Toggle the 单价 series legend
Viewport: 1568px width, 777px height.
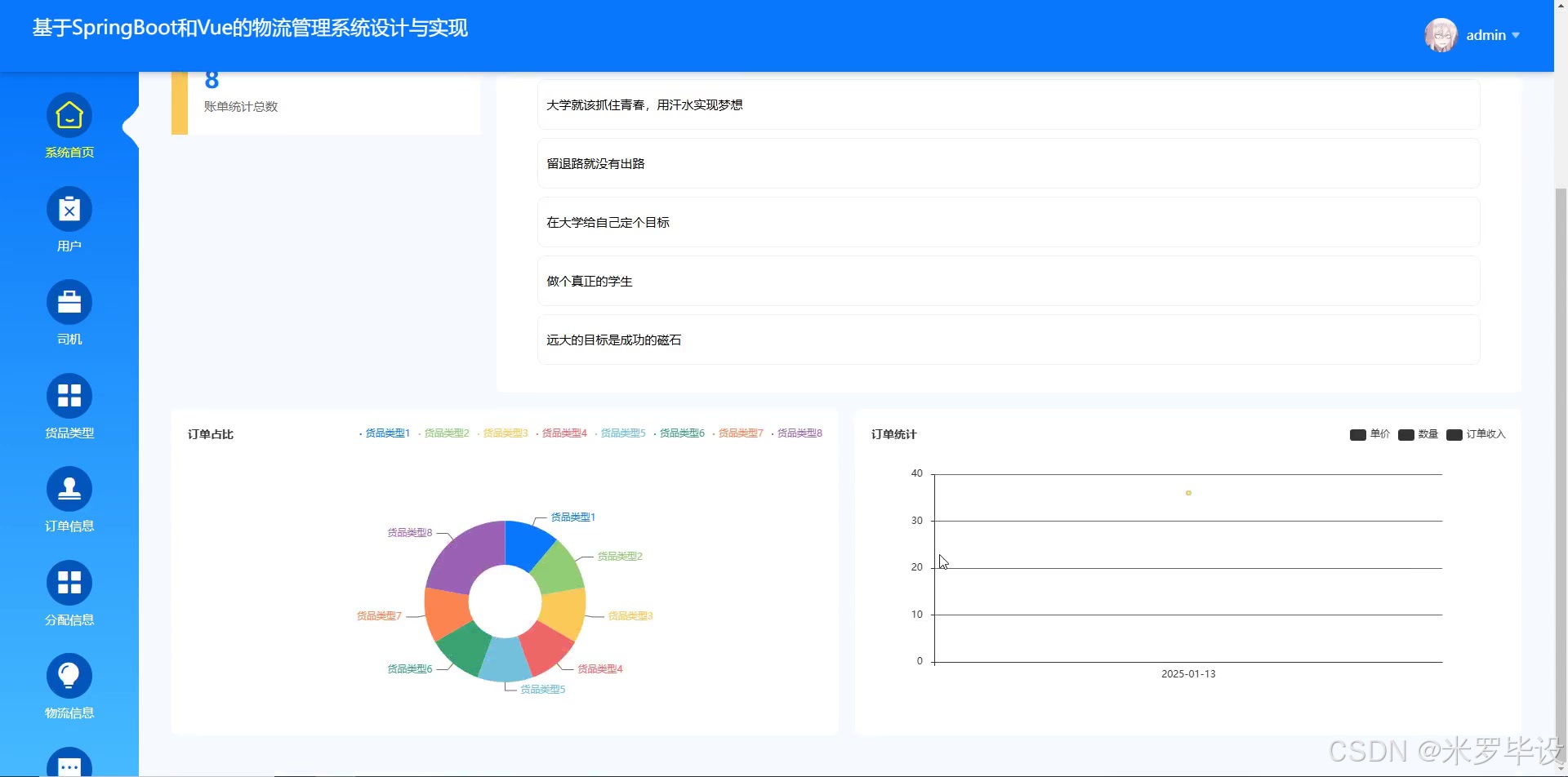pyautogui.click(x=1370, y=434)
